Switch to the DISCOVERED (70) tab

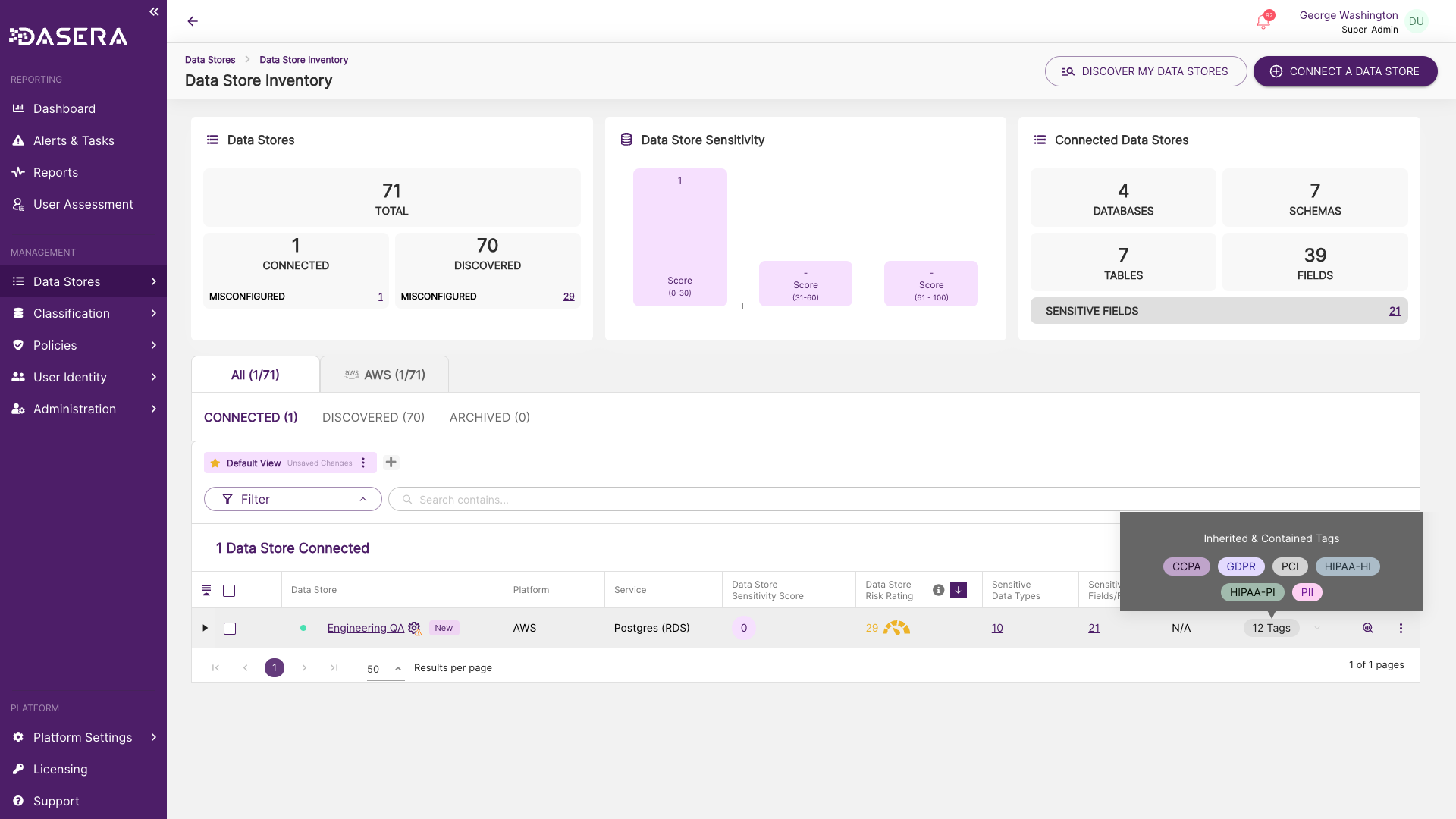point(373,417)
